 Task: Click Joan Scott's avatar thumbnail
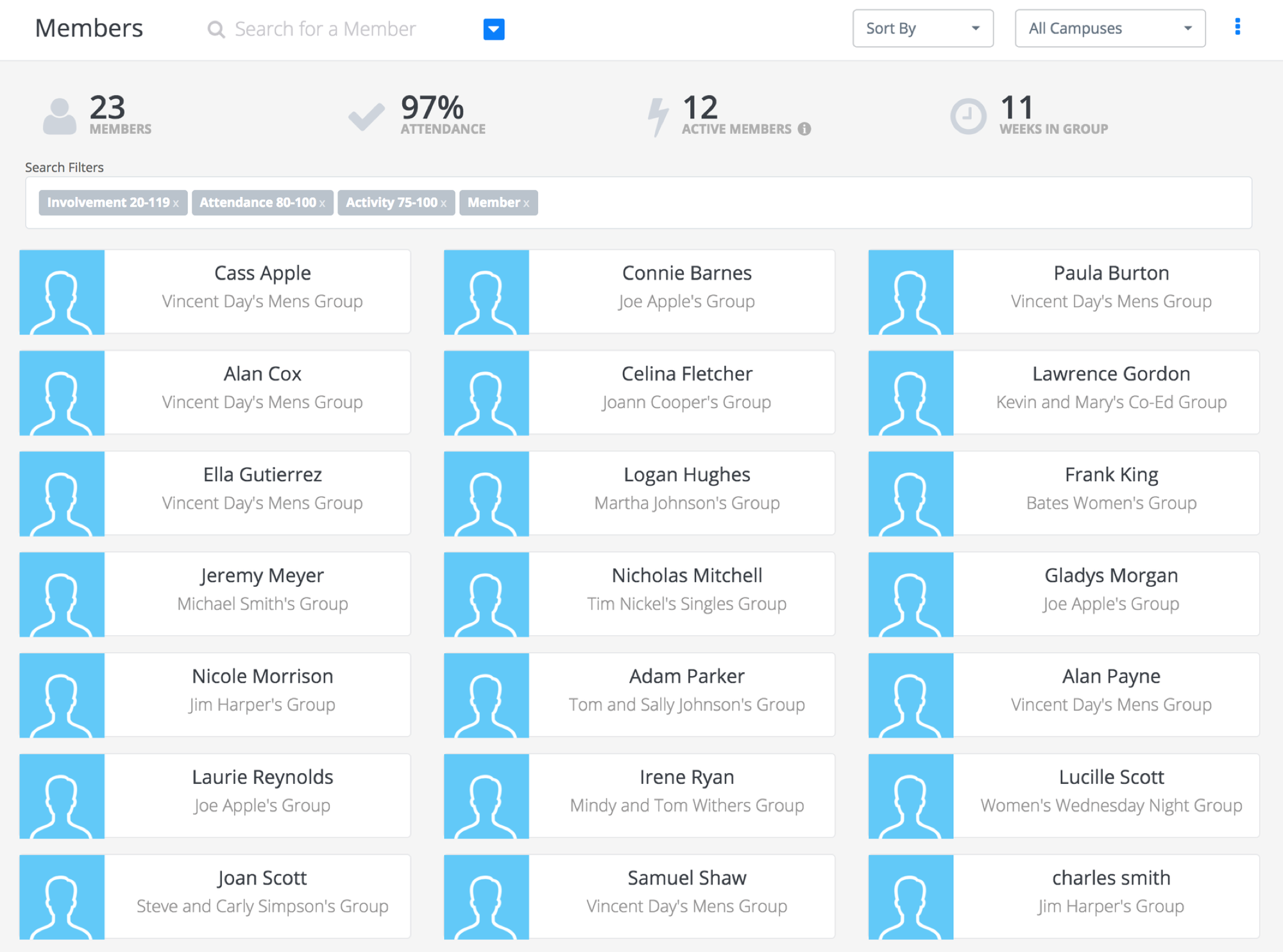click(x=62, y=896)
